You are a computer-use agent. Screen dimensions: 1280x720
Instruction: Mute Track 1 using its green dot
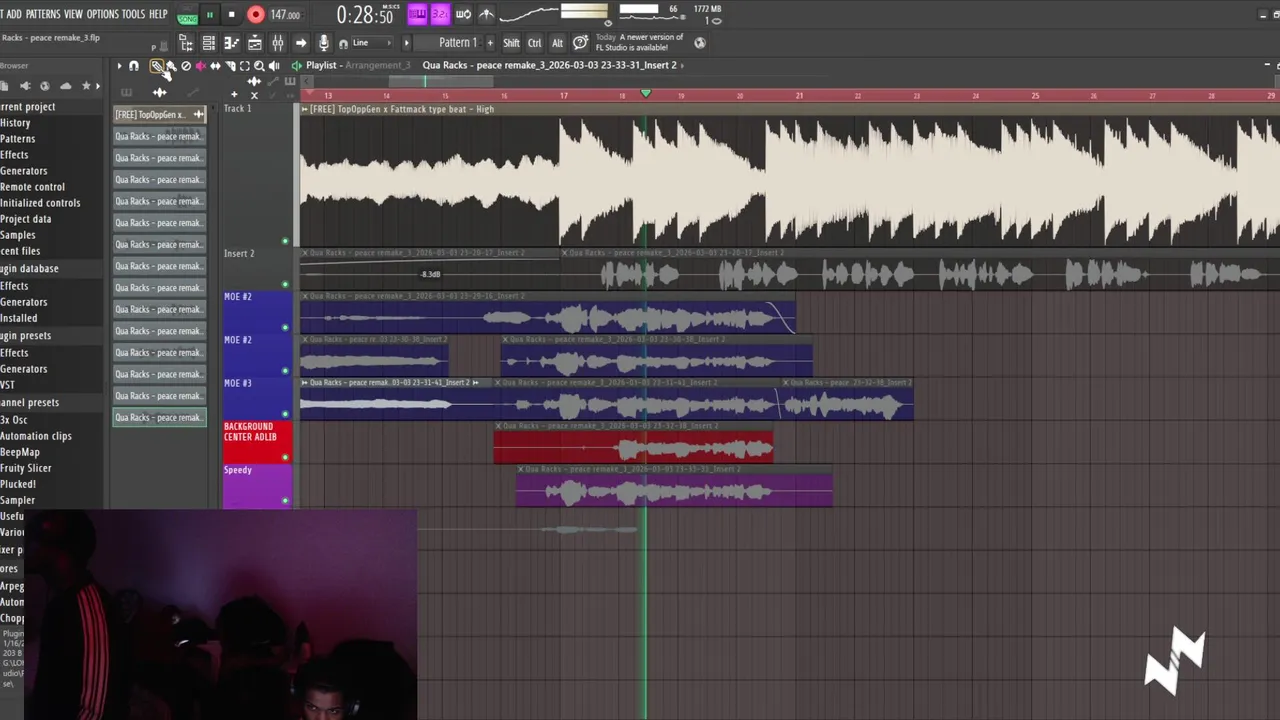(x=285, y=241)
